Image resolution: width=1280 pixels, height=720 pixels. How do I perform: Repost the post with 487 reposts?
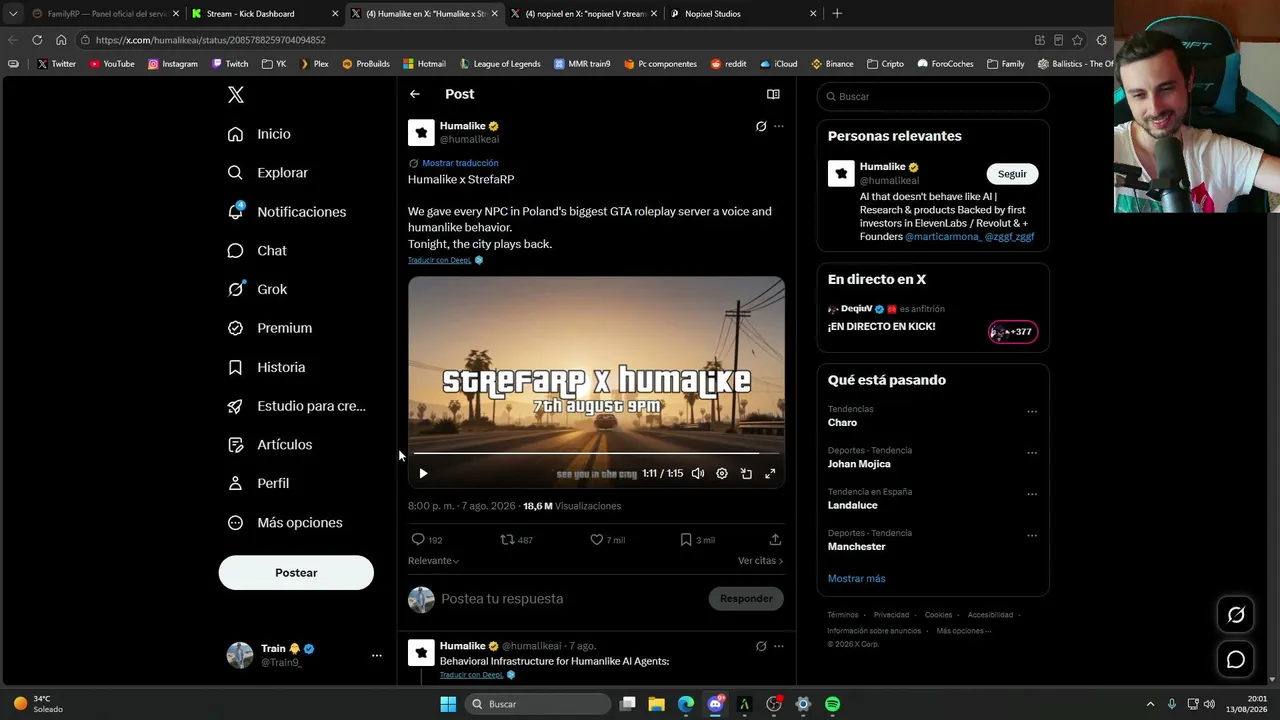coord(507,540)
